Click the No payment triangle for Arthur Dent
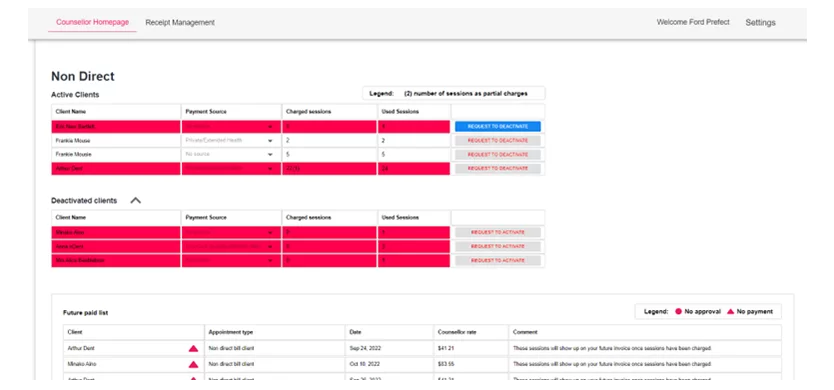 tap(193, 348)
